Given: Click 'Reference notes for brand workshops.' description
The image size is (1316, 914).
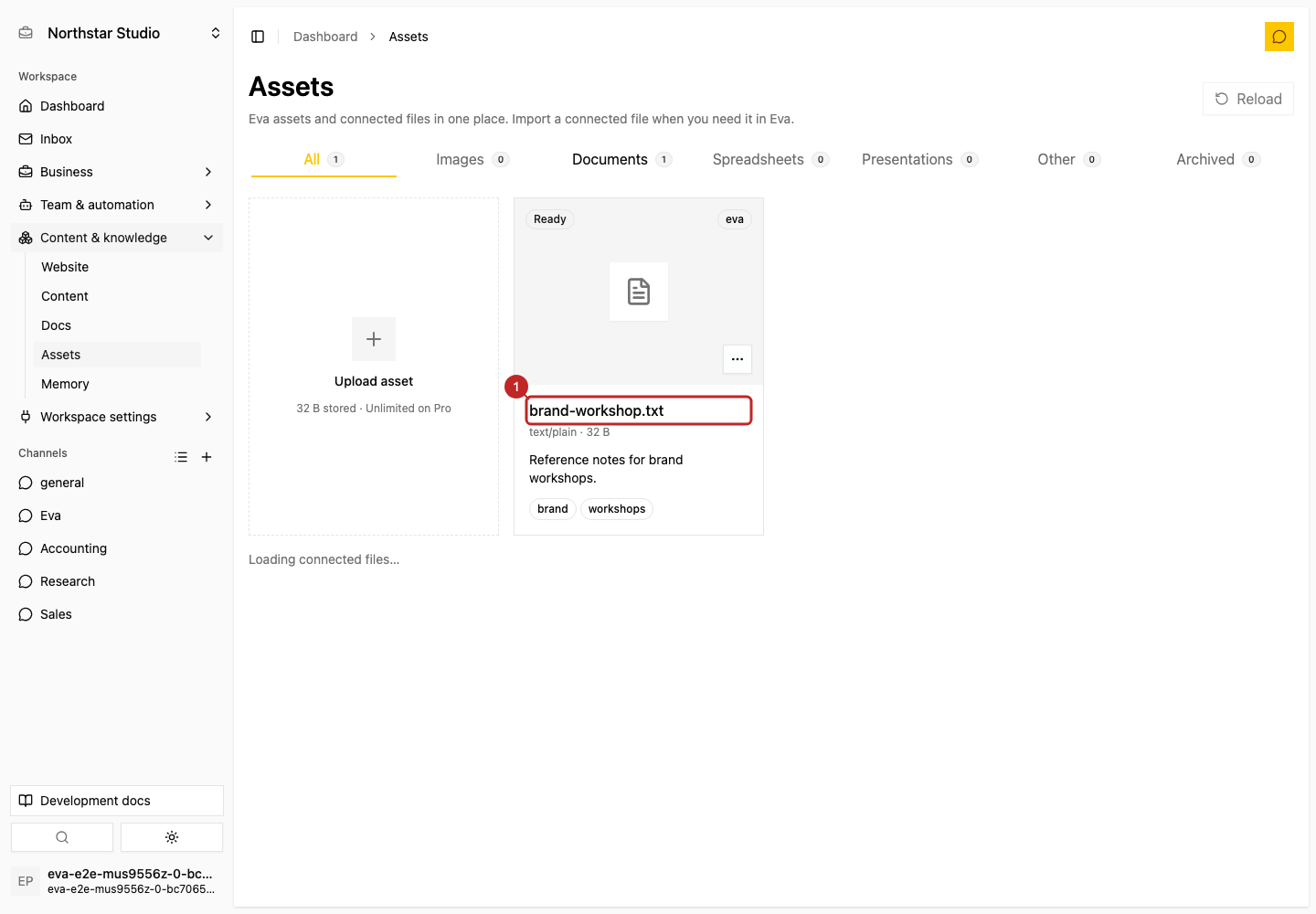Looking at the screenshot, I should pos(606,469).
